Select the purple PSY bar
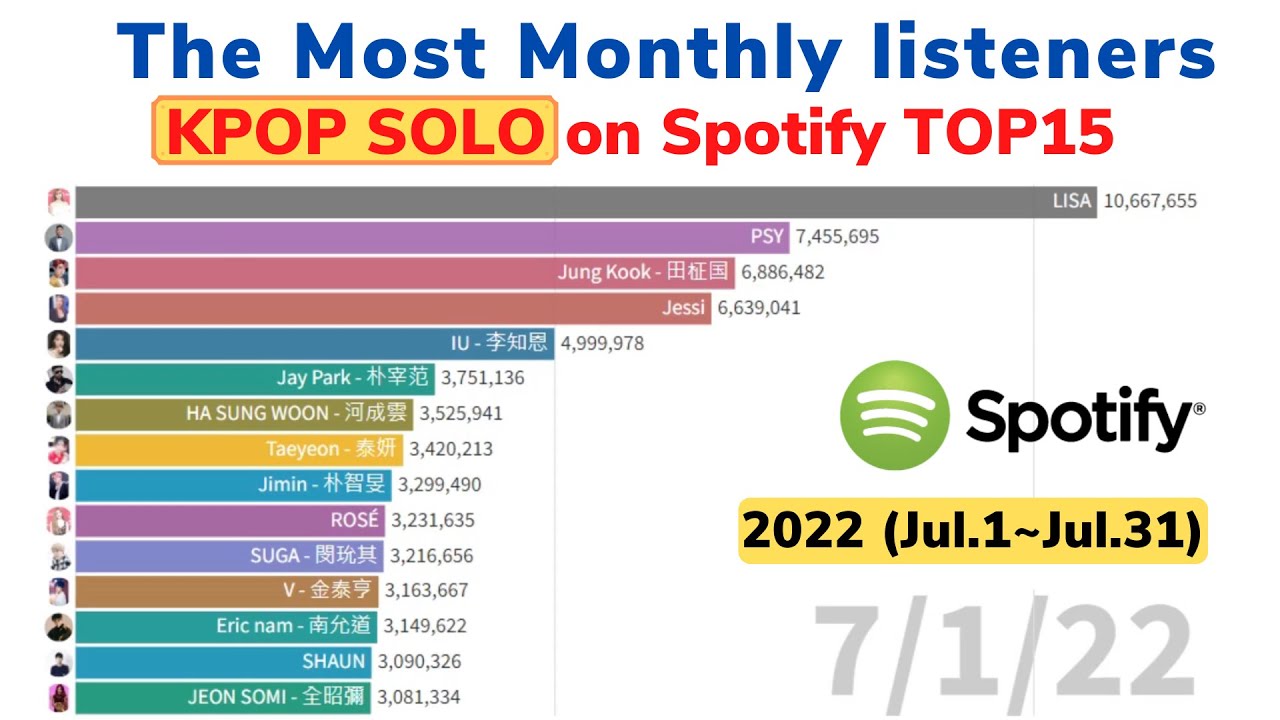The height and width of the screenshot is (720, 1280). point(432,238)
